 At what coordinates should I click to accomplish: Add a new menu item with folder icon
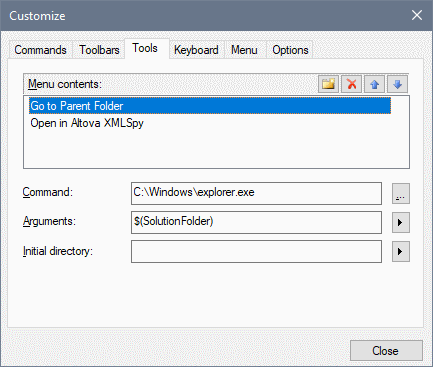click(328, 84)
